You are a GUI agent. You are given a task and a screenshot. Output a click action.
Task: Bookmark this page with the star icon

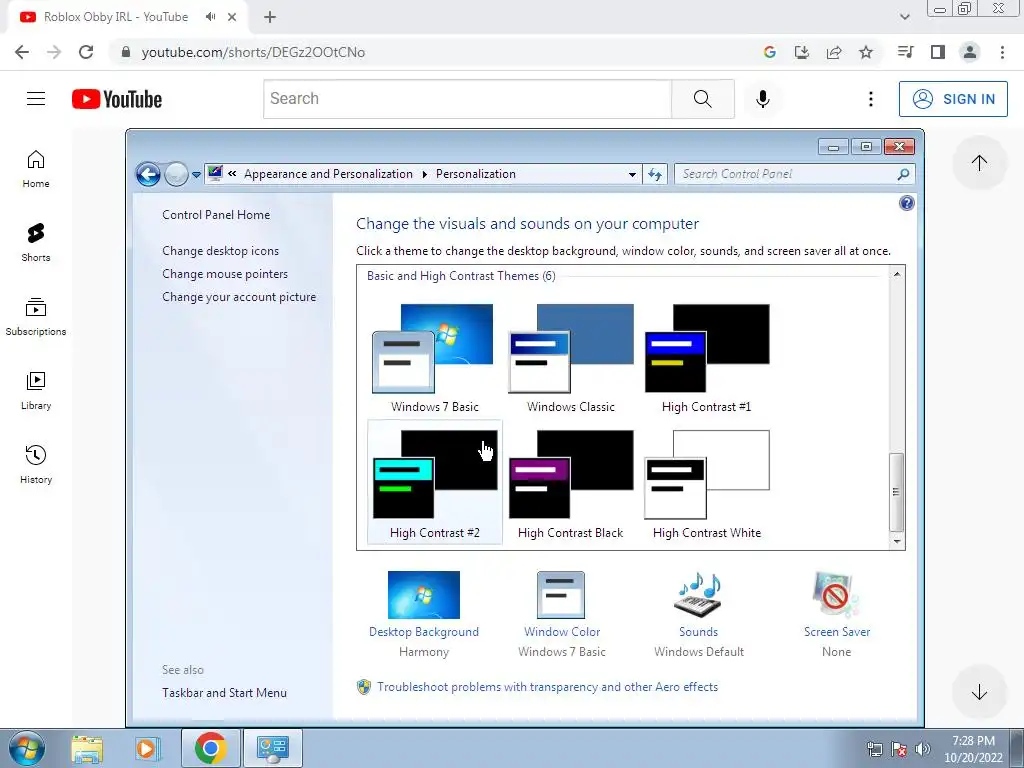pyautogui.click(x=866, y=52)
